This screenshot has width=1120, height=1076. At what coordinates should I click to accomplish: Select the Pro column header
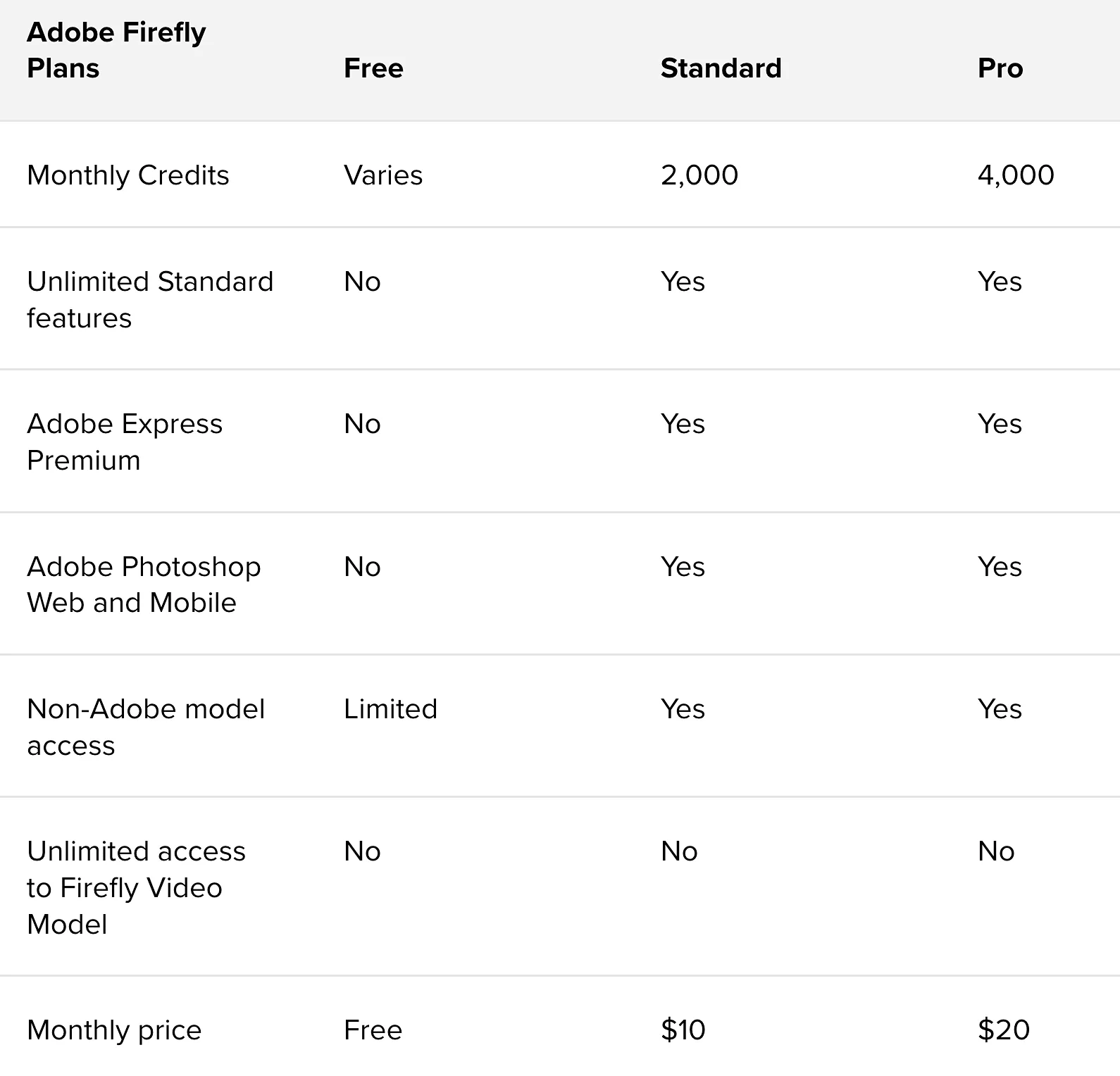[1000, 68]
